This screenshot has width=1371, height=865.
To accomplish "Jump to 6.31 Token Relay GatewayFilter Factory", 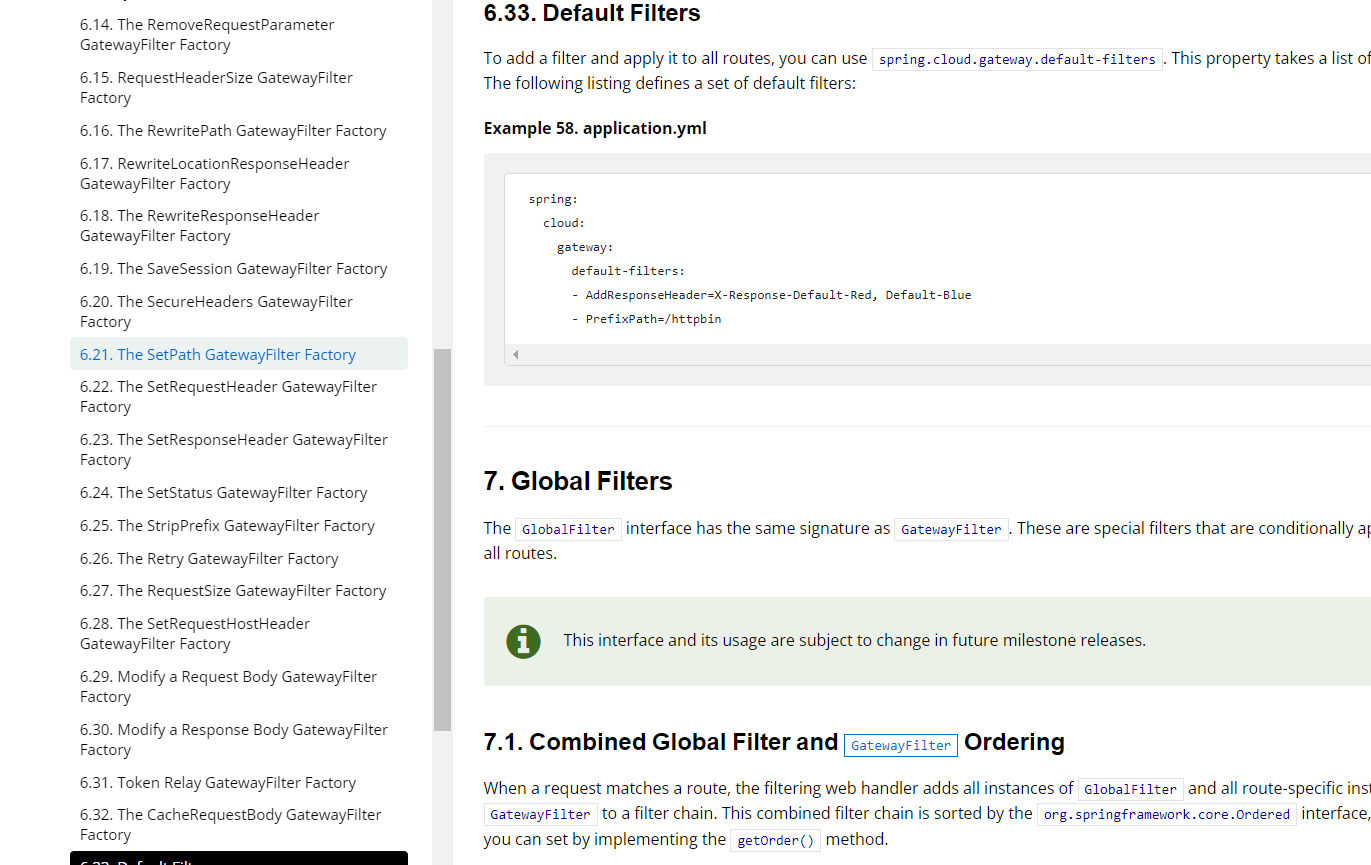I will pos(218,783).
